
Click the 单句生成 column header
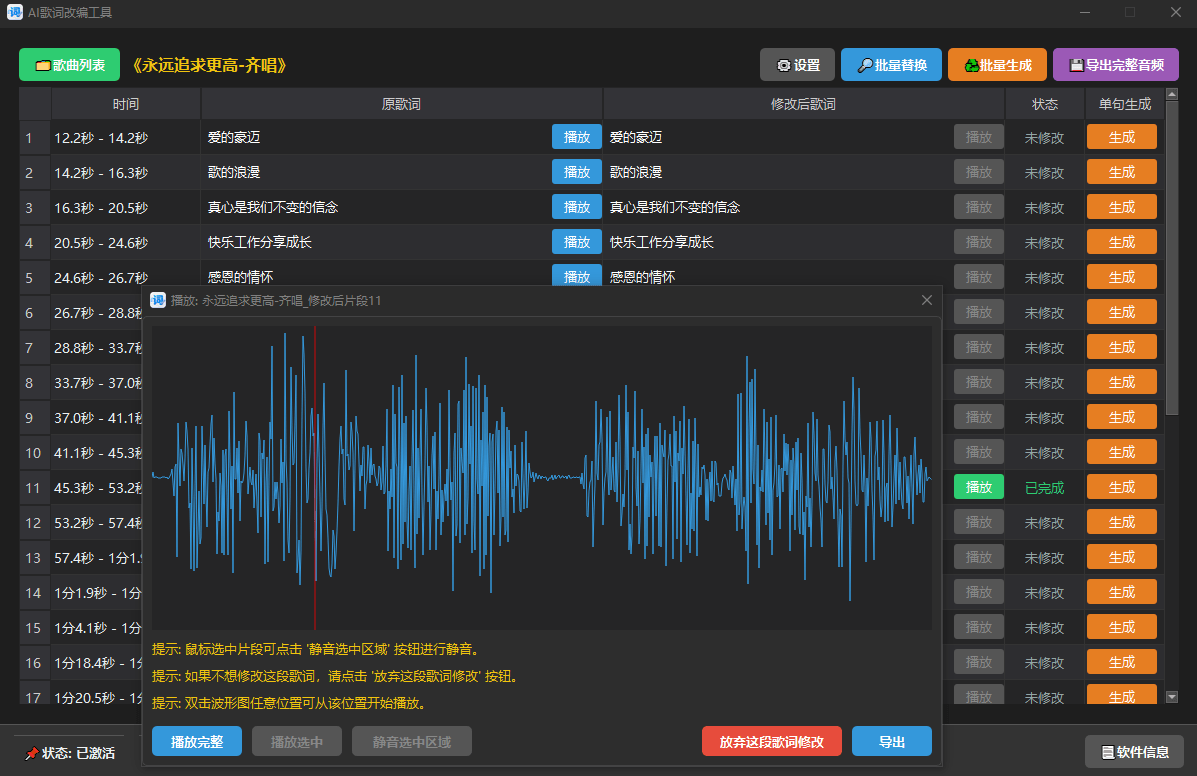1124,104
